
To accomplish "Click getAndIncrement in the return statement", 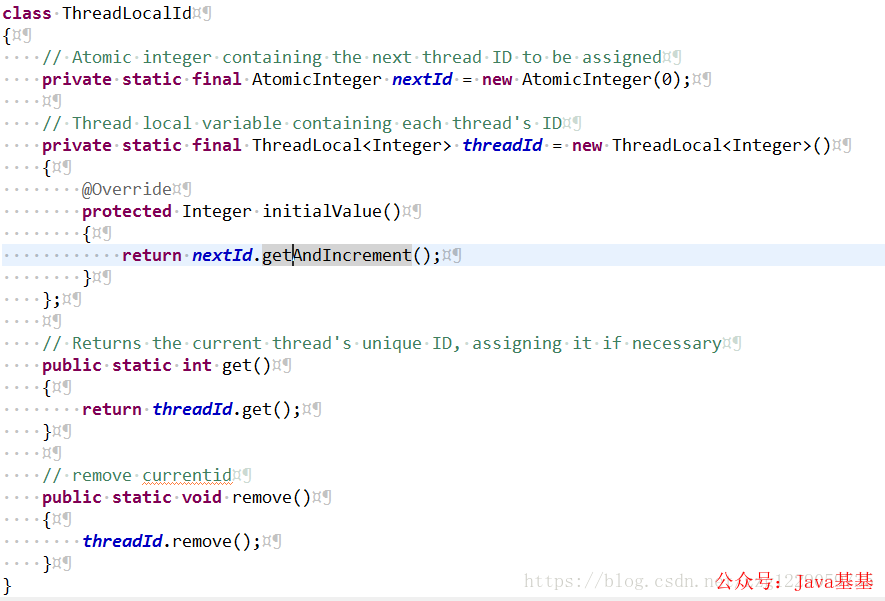I will (x=337, y=255).
